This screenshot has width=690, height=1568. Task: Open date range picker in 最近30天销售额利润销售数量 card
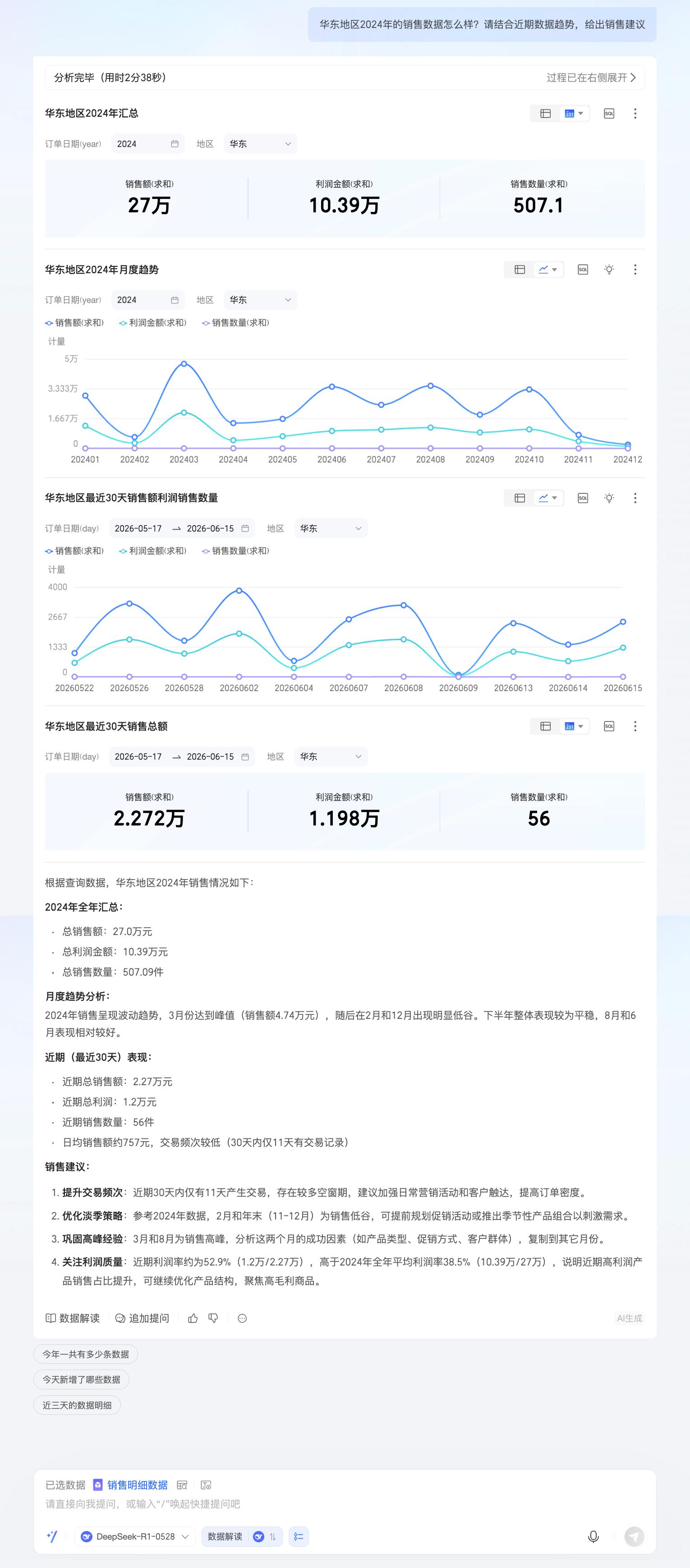tap(182, 528)
